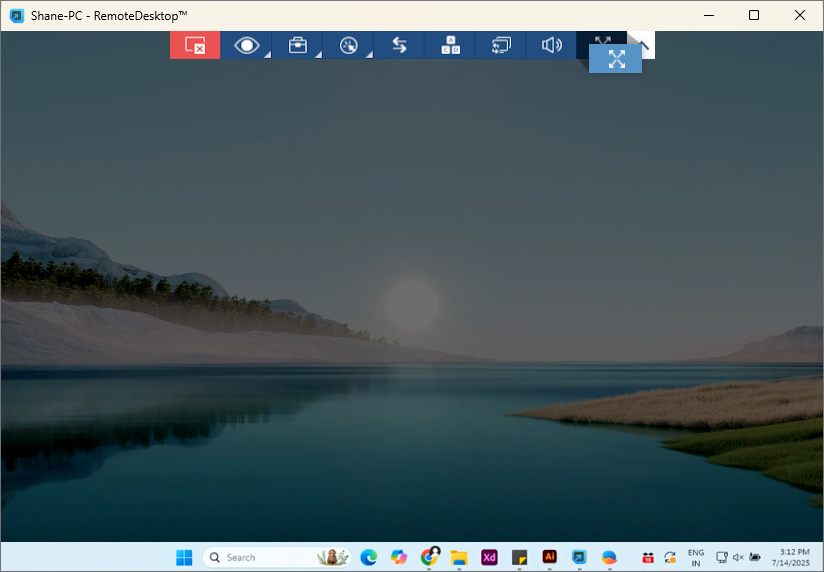
Task: Toggle remote sound speaker icon
Action: (551, 45)
